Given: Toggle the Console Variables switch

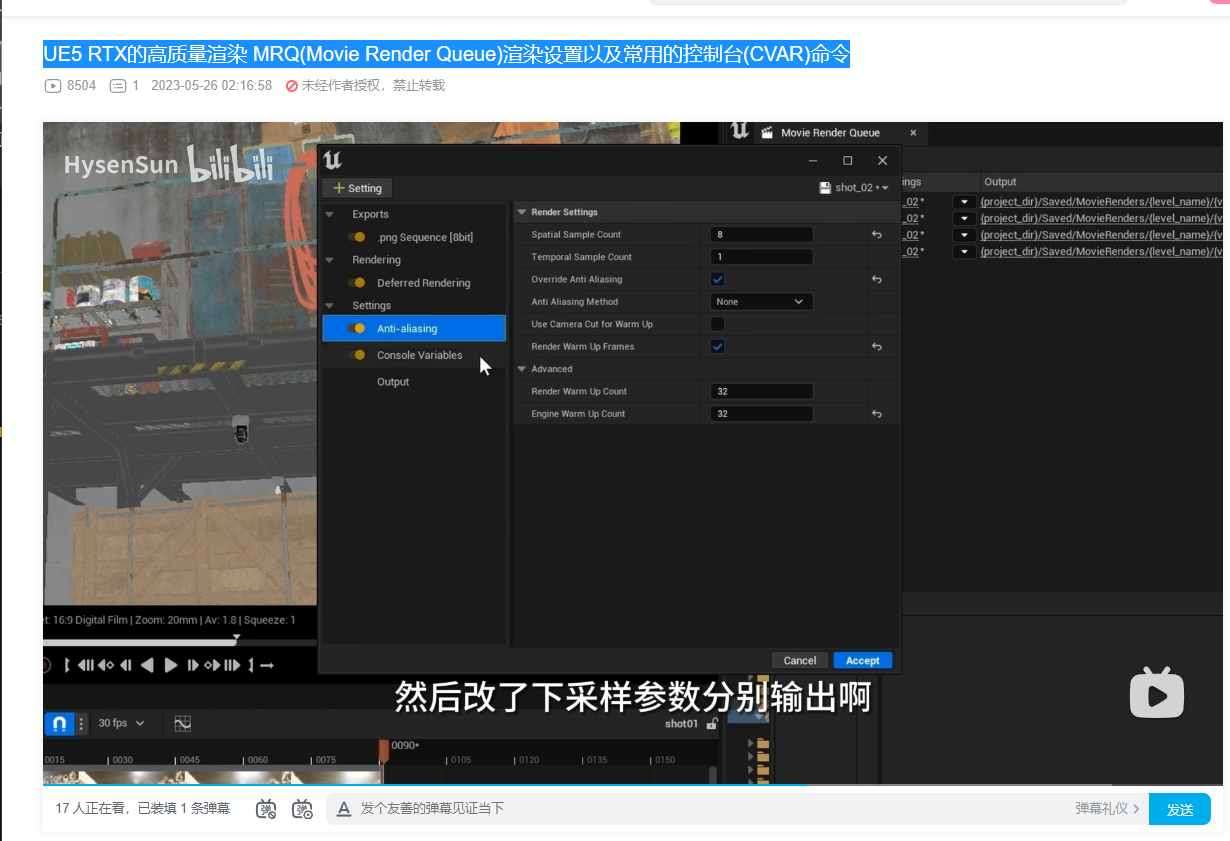Looking at the screenshot, I should 357,355.
